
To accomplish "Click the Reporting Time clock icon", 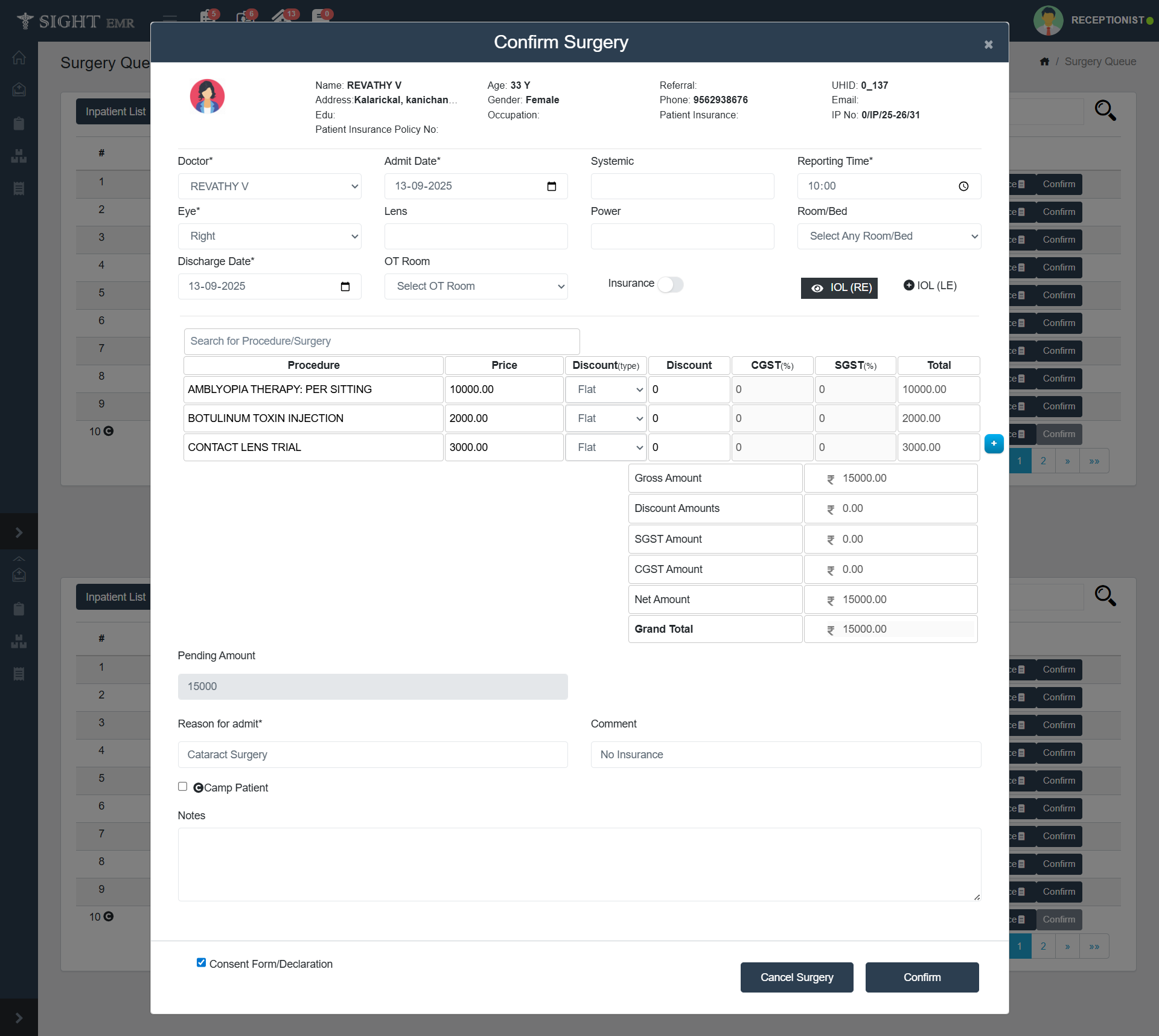I will 963,187.
